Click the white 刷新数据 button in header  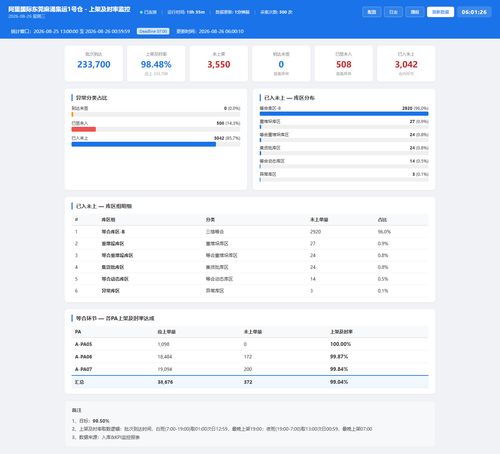tap(440, 12)
